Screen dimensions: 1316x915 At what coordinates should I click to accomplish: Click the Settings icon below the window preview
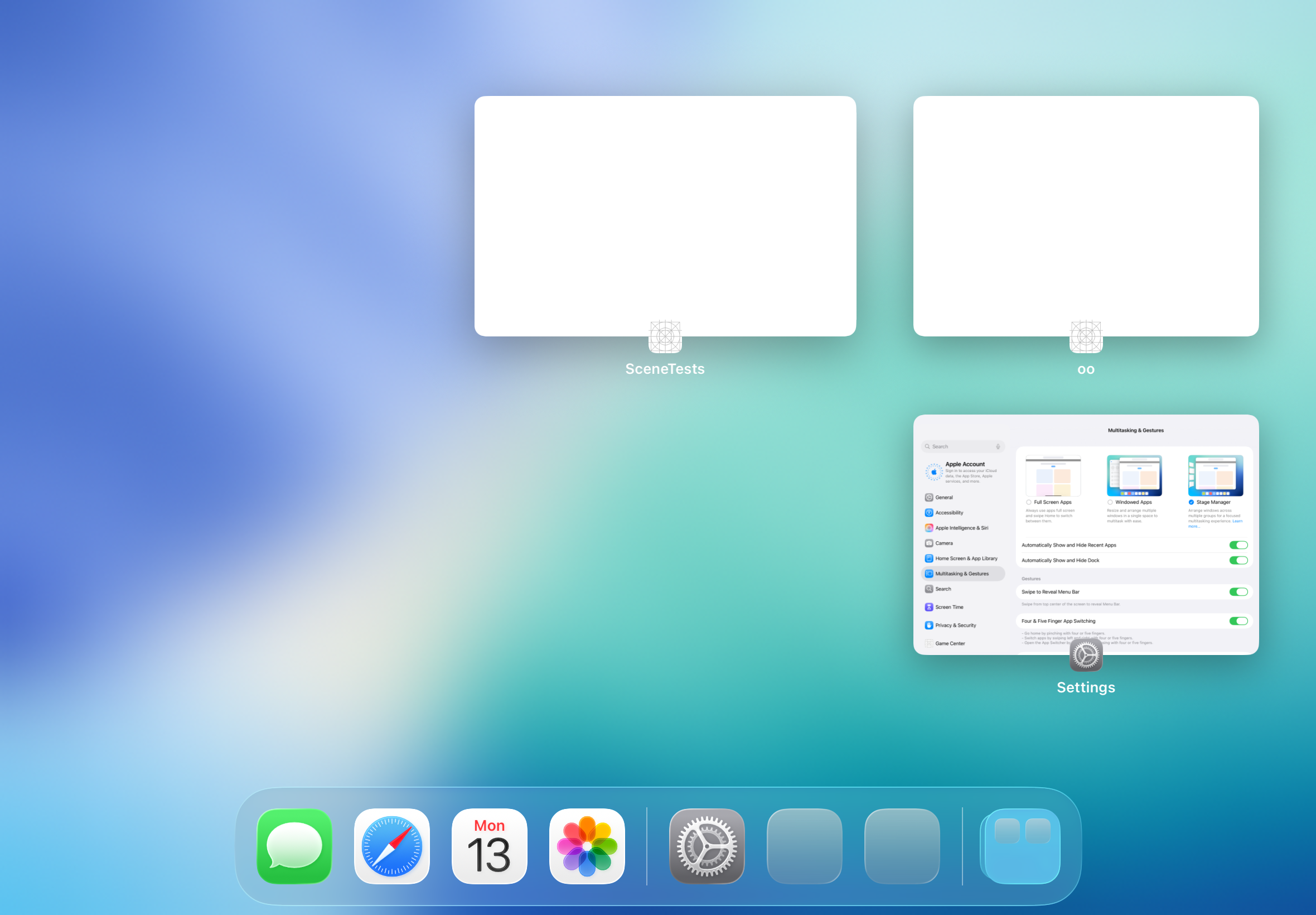click(1086, 654)
